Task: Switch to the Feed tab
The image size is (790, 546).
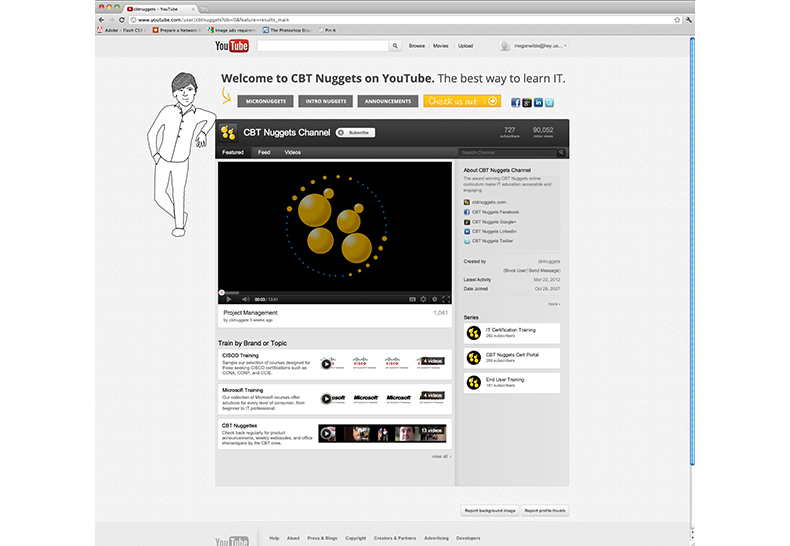Action: 264,153
